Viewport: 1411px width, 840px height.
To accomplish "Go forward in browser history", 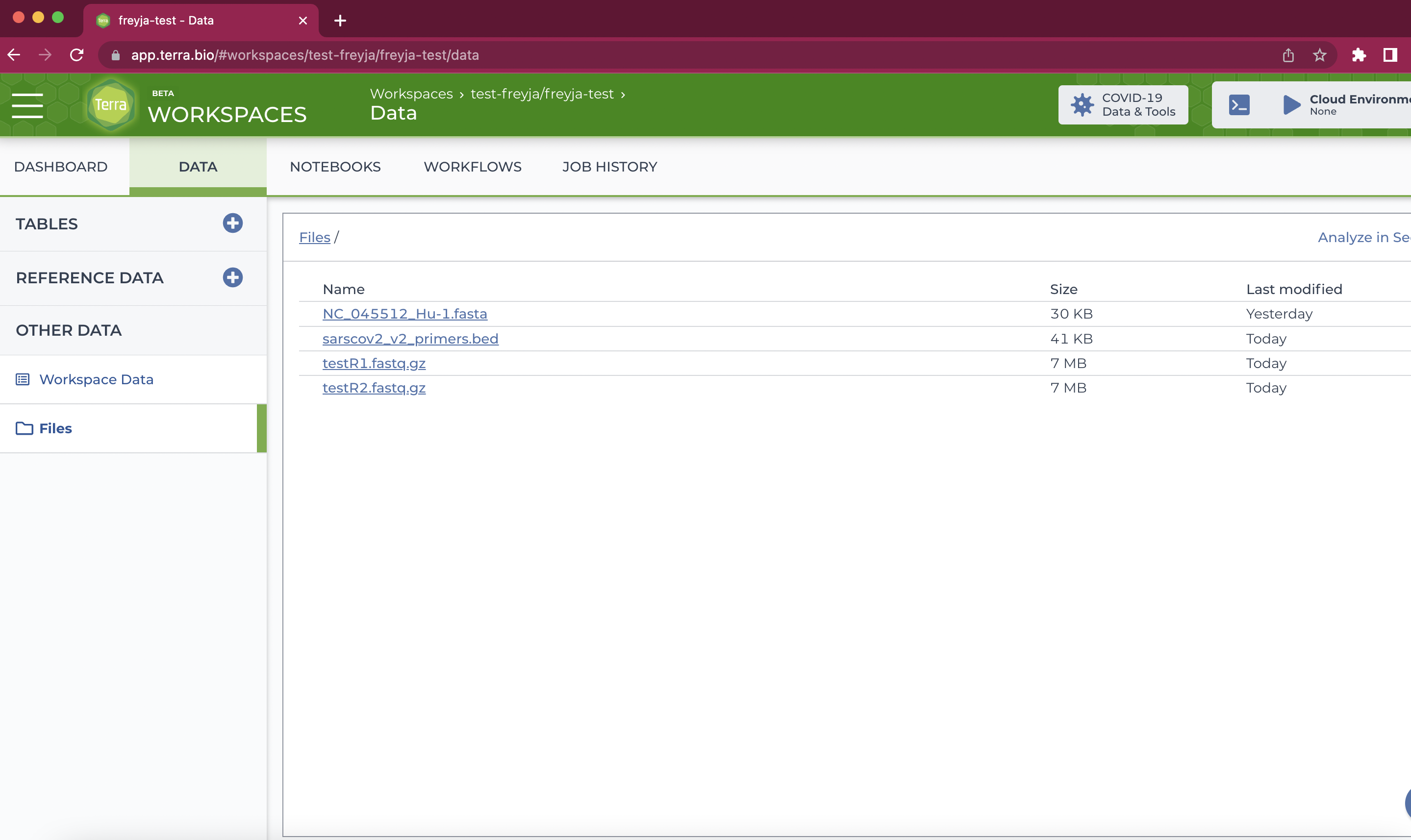I will pos(45,55).
